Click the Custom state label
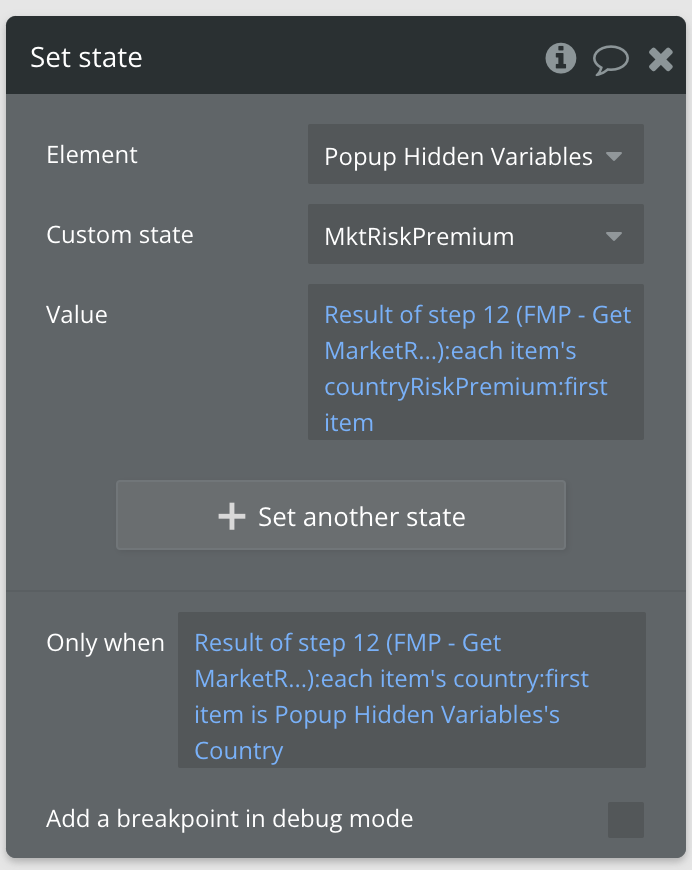 (x=119, y=235)
